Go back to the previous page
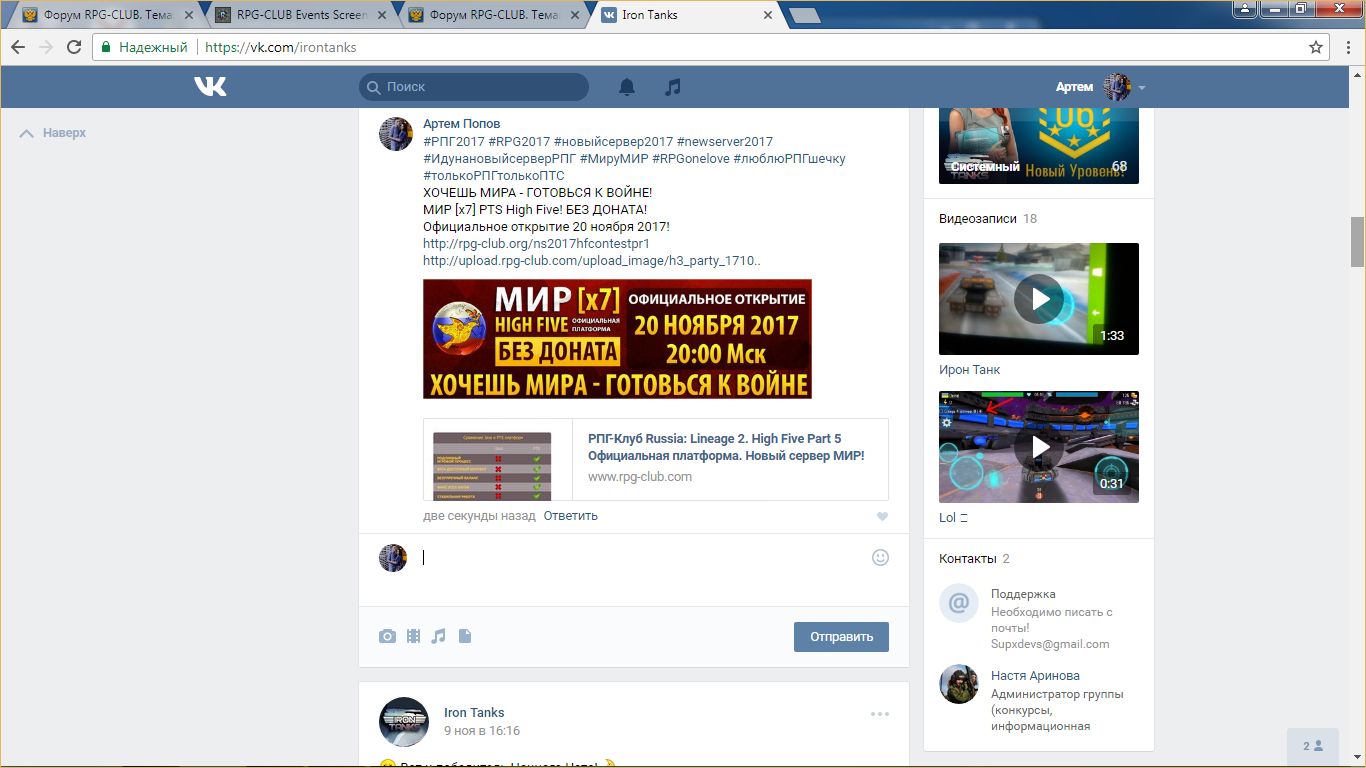This screenshot has width=1366, height=768. pyautogui.click(x=18, y=47)
